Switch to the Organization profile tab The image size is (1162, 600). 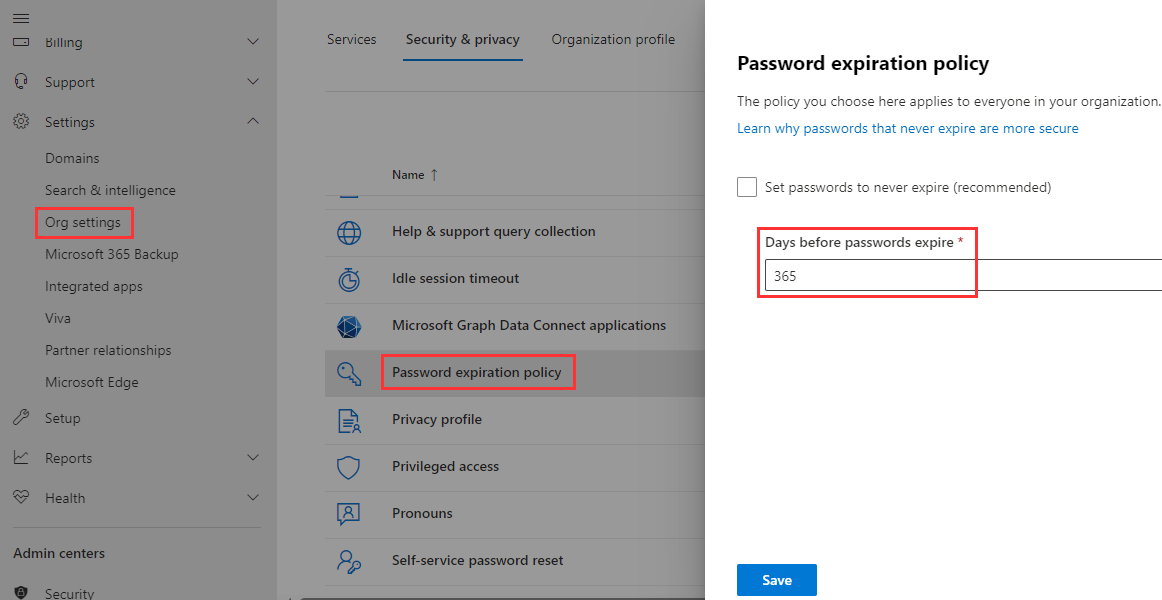coord(613,39)
